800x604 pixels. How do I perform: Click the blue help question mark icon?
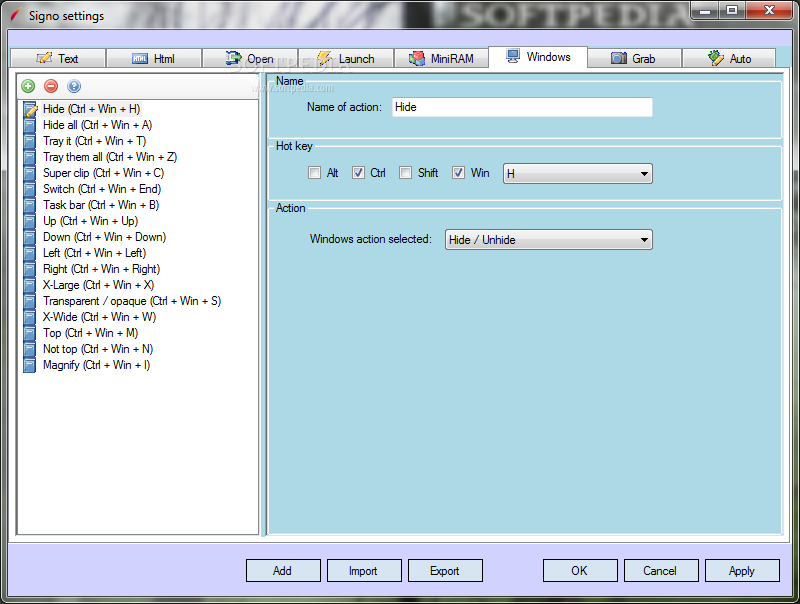(74, 86)
